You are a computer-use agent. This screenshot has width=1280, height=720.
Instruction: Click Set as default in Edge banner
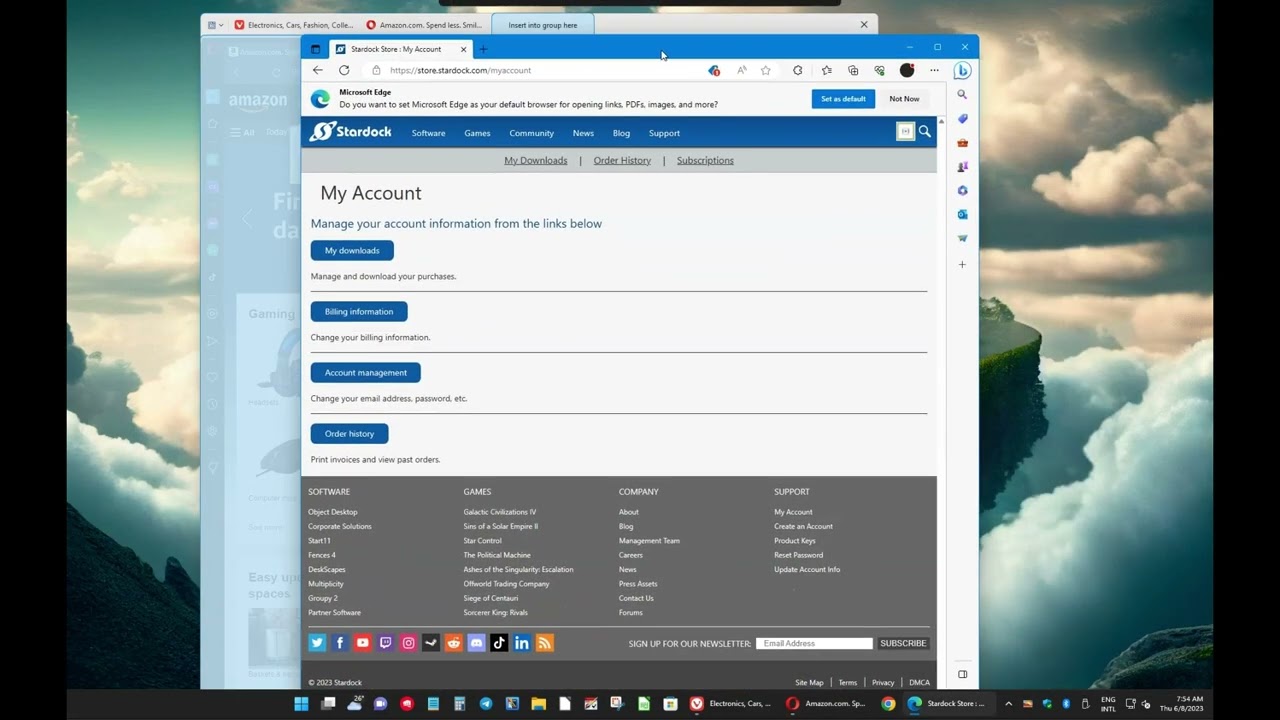(x=843, y=99)
